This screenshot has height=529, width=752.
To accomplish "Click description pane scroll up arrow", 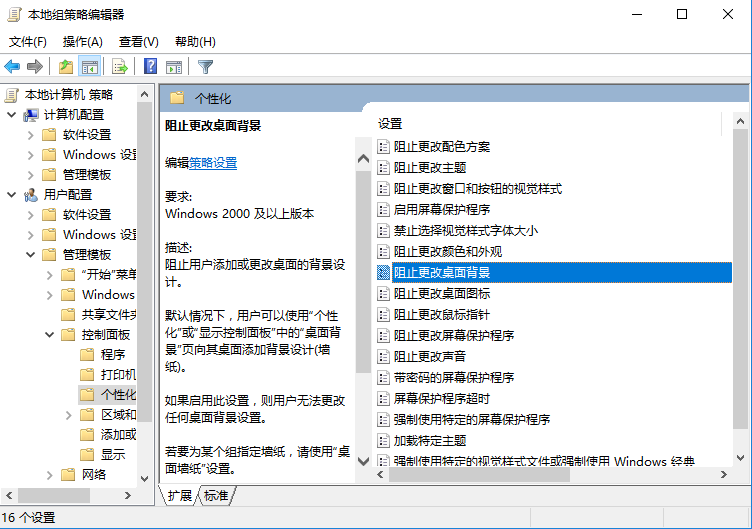I will [364, 159].
